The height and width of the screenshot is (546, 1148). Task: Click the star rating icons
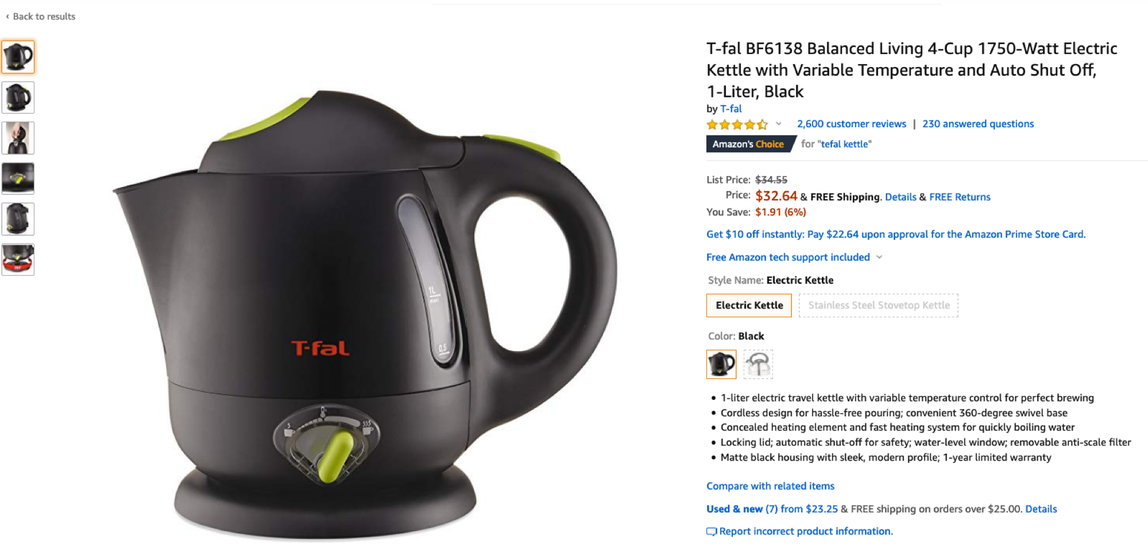click(x=737, y=124)
